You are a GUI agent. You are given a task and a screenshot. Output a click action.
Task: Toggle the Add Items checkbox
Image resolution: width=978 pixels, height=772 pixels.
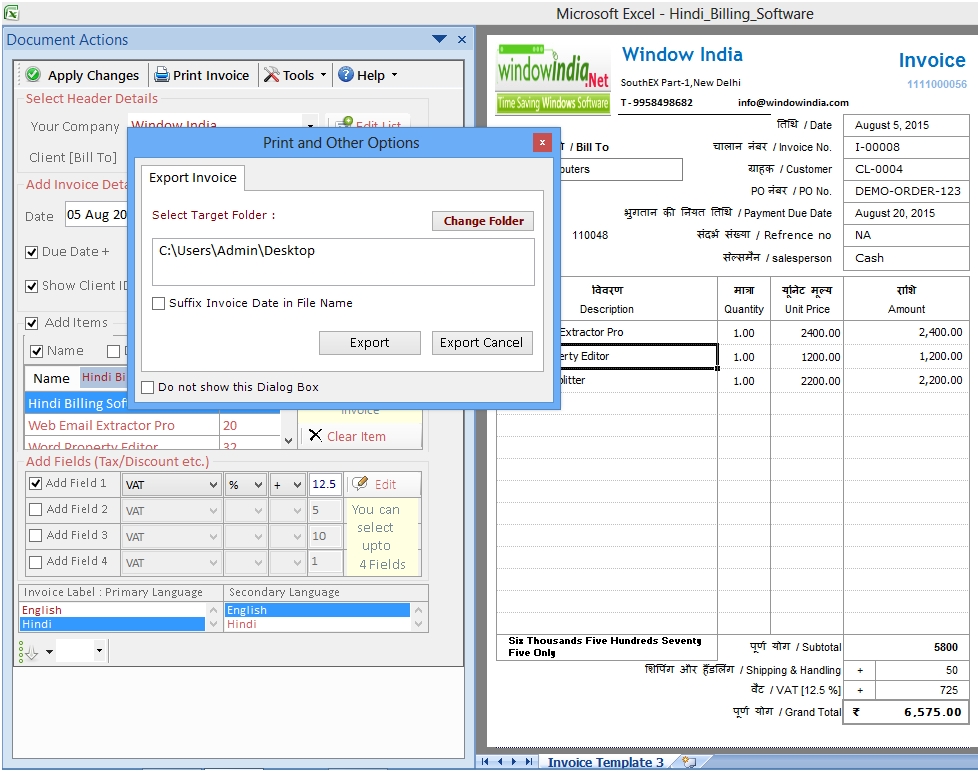point(32,323)
